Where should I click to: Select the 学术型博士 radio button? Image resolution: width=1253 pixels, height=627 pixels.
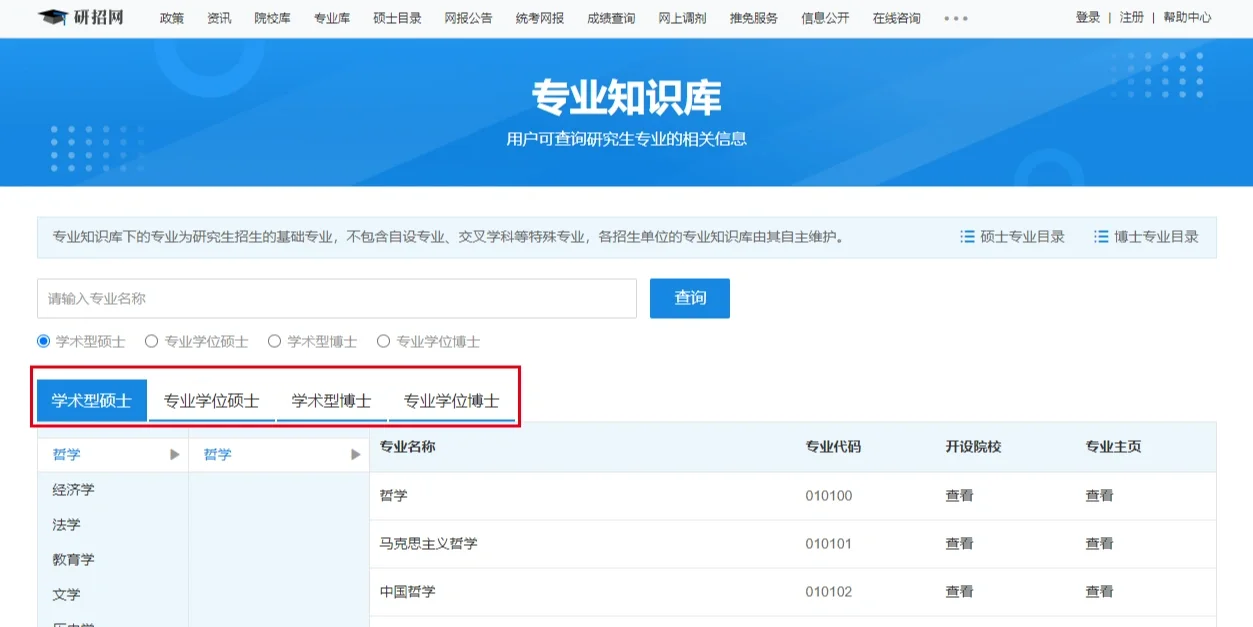(273, 340)
